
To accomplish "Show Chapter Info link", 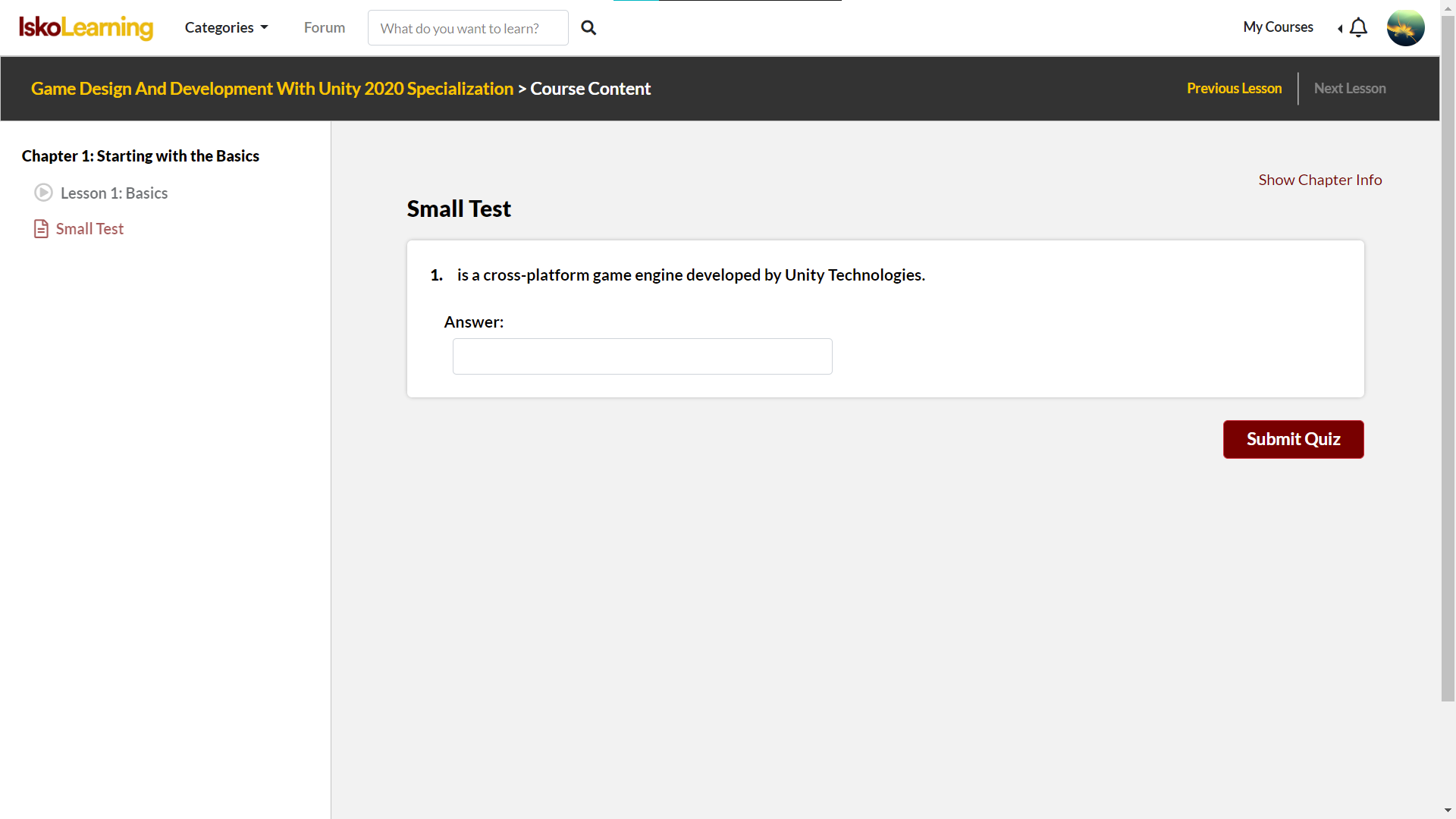I will click(x=1319, y=180).
